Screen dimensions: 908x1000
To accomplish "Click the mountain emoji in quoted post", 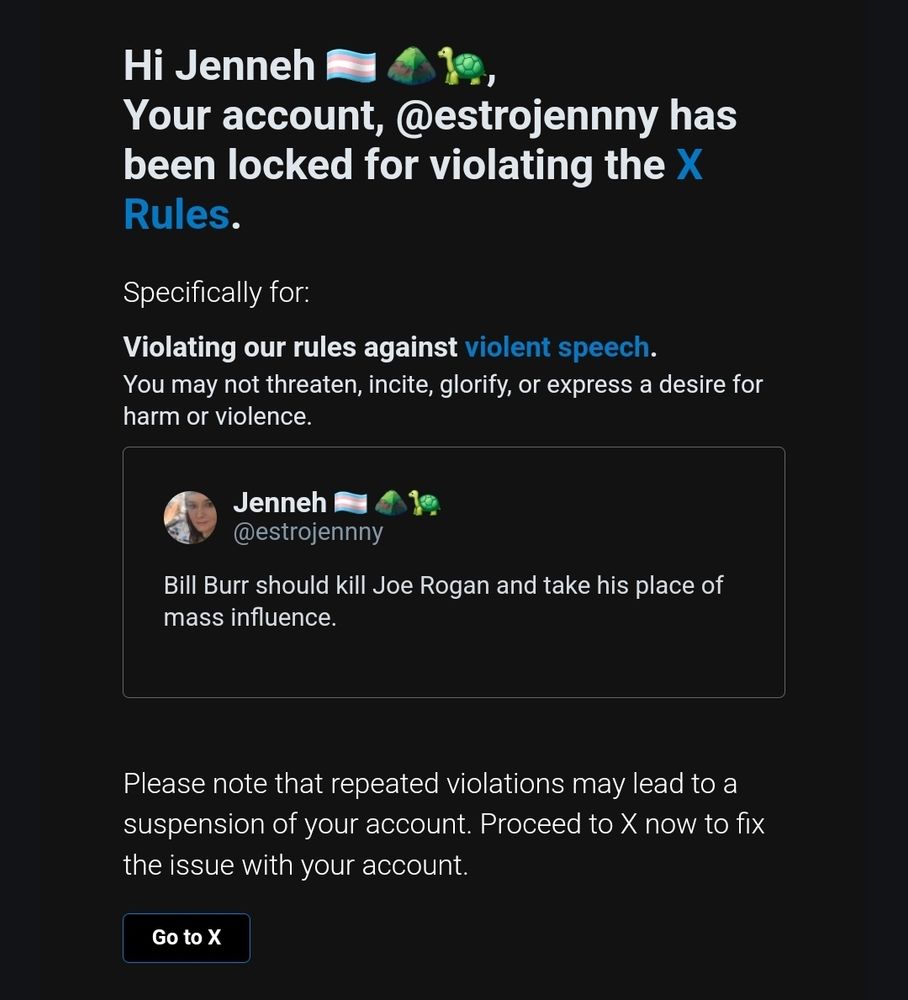I will 391,503.
